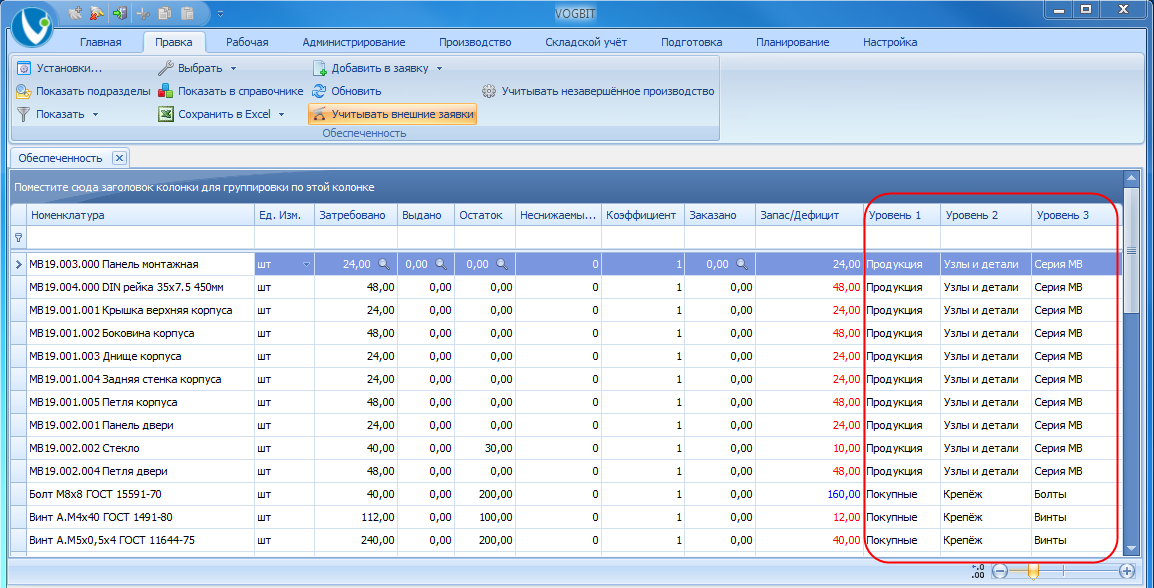Select the row МВ19.002.002 Стекло
This screenshot has height=588, width=1154.
pyautogui.click(x=567, y=448)
